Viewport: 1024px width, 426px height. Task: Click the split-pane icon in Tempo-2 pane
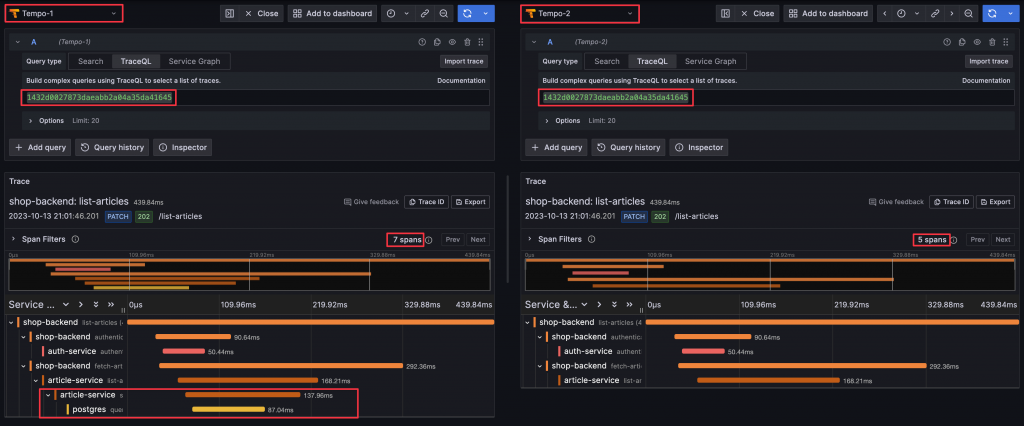point(726,13)
